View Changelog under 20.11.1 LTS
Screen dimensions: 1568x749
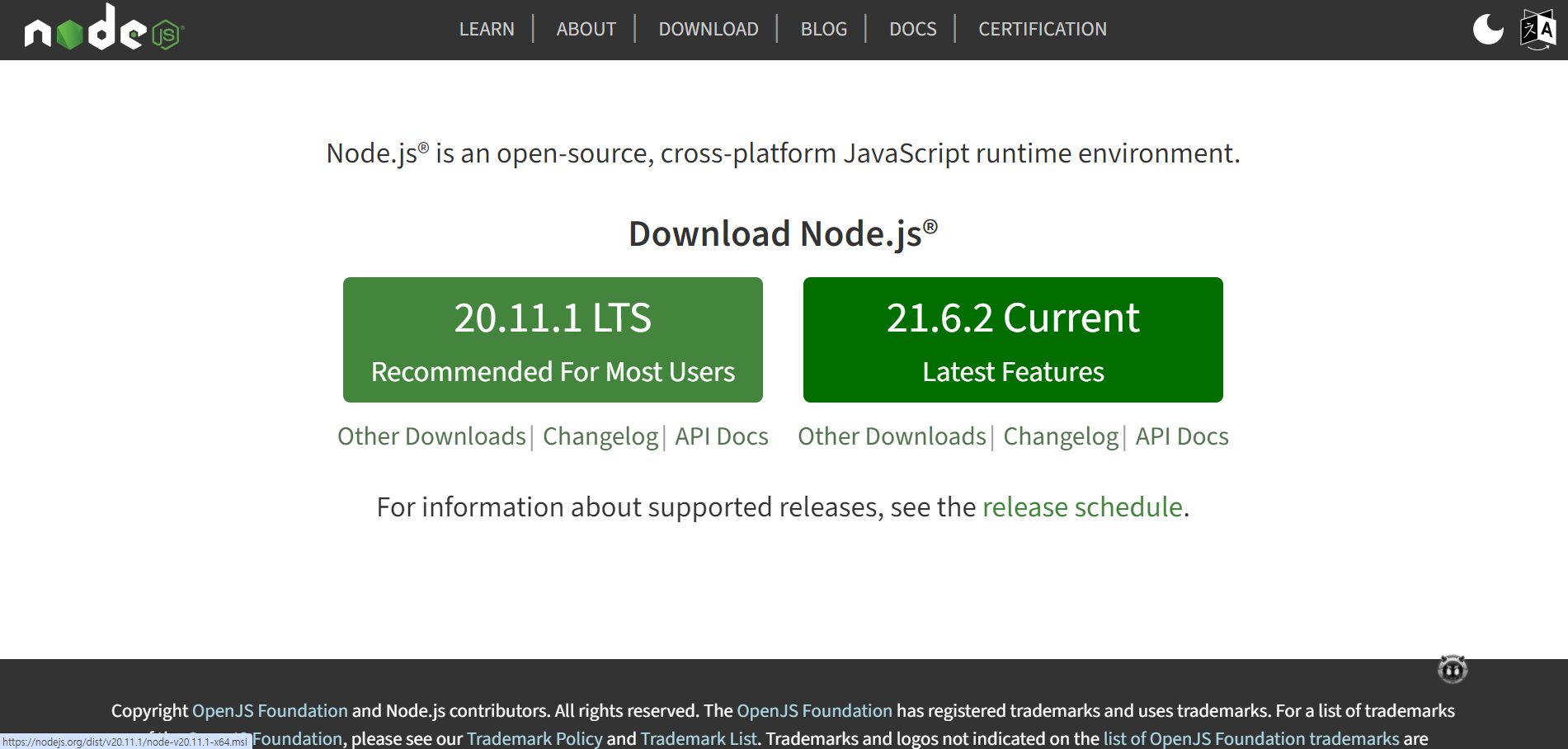coord(600,436)
